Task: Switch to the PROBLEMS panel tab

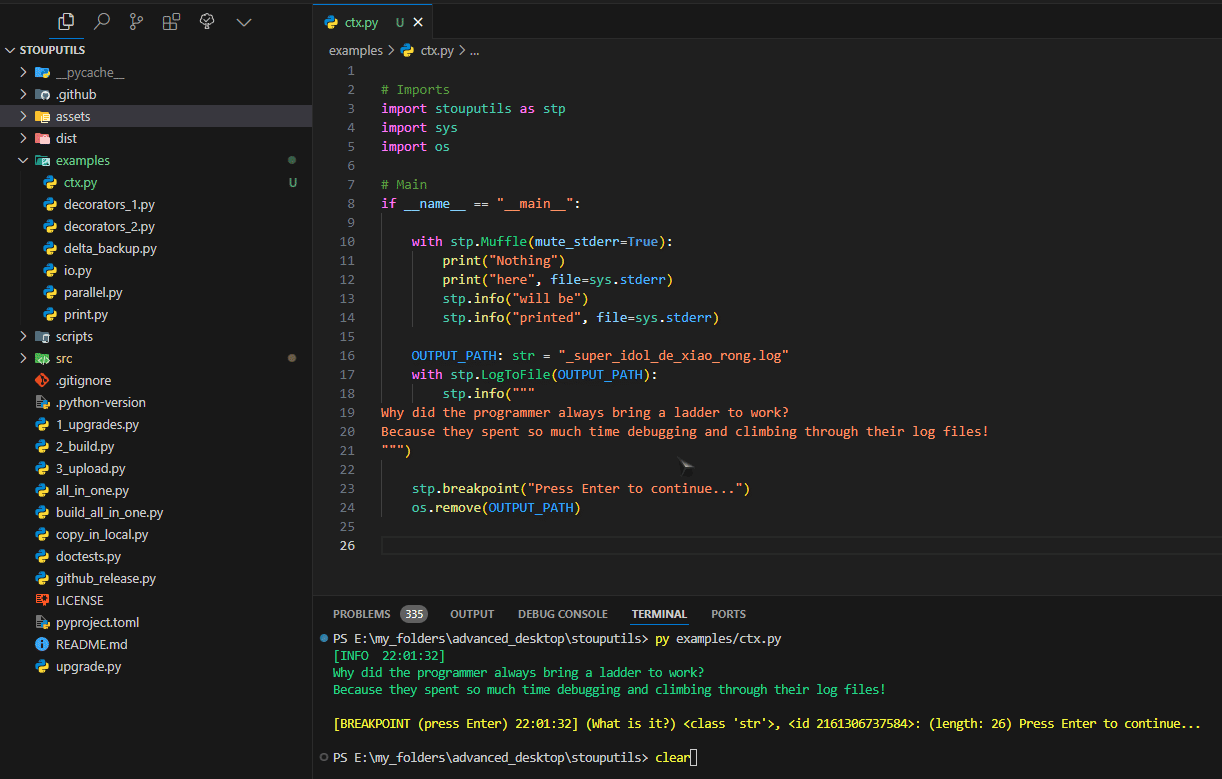Action: 362,614
